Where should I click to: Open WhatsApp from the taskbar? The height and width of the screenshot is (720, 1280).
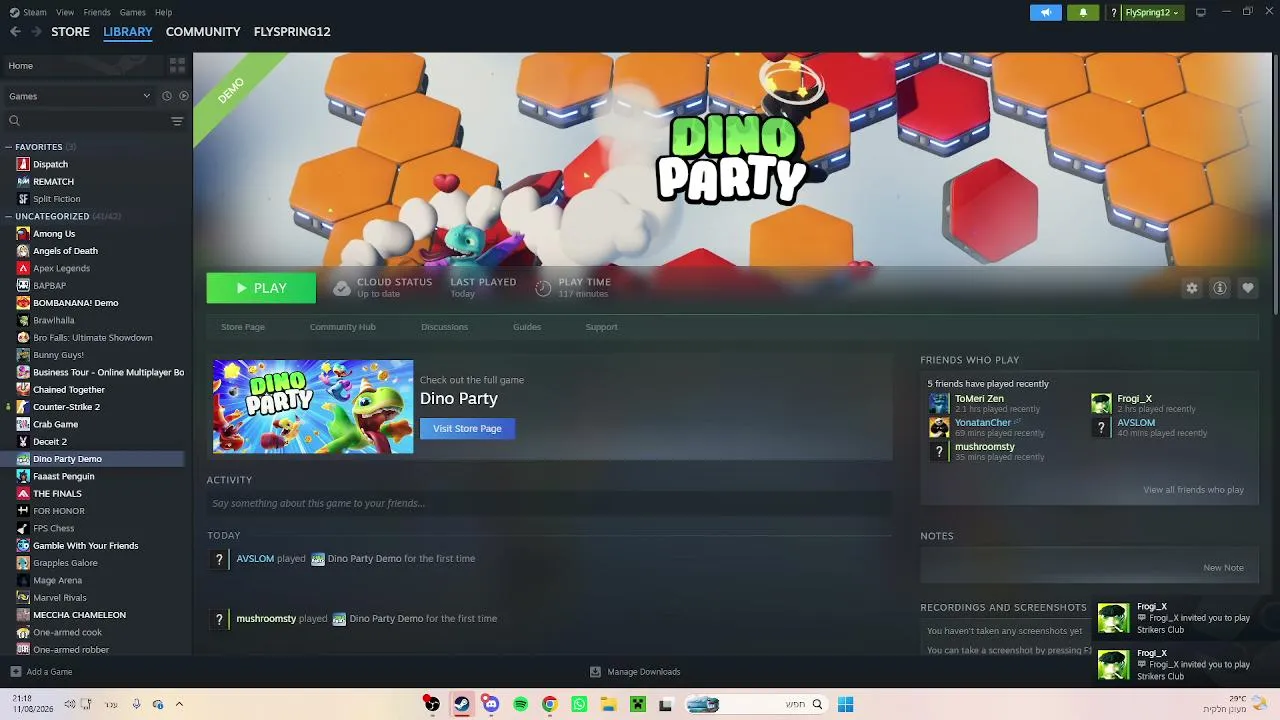pos(579,704)
